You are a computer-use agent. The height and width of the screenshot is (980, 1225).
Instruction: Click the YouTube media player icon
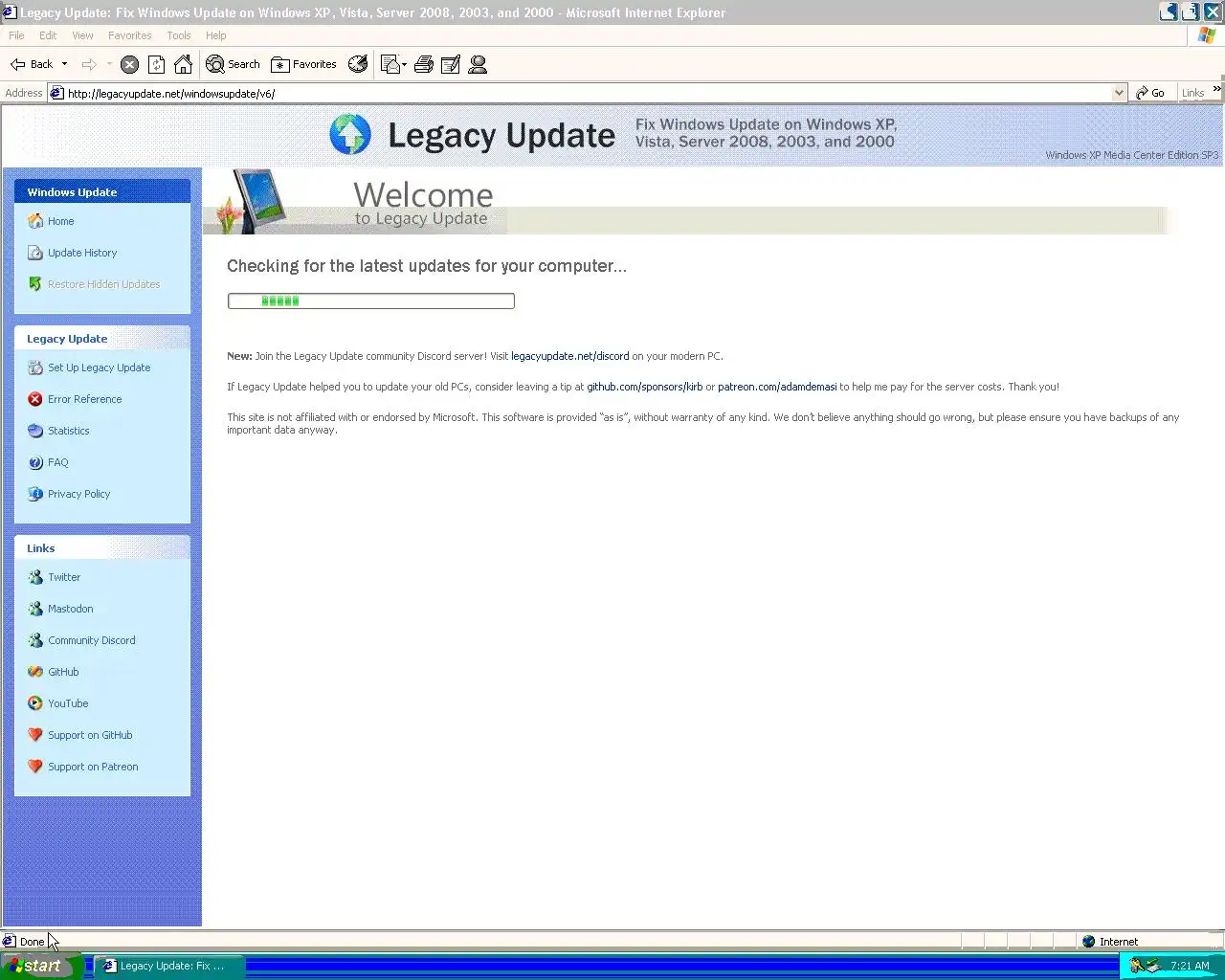35,703
